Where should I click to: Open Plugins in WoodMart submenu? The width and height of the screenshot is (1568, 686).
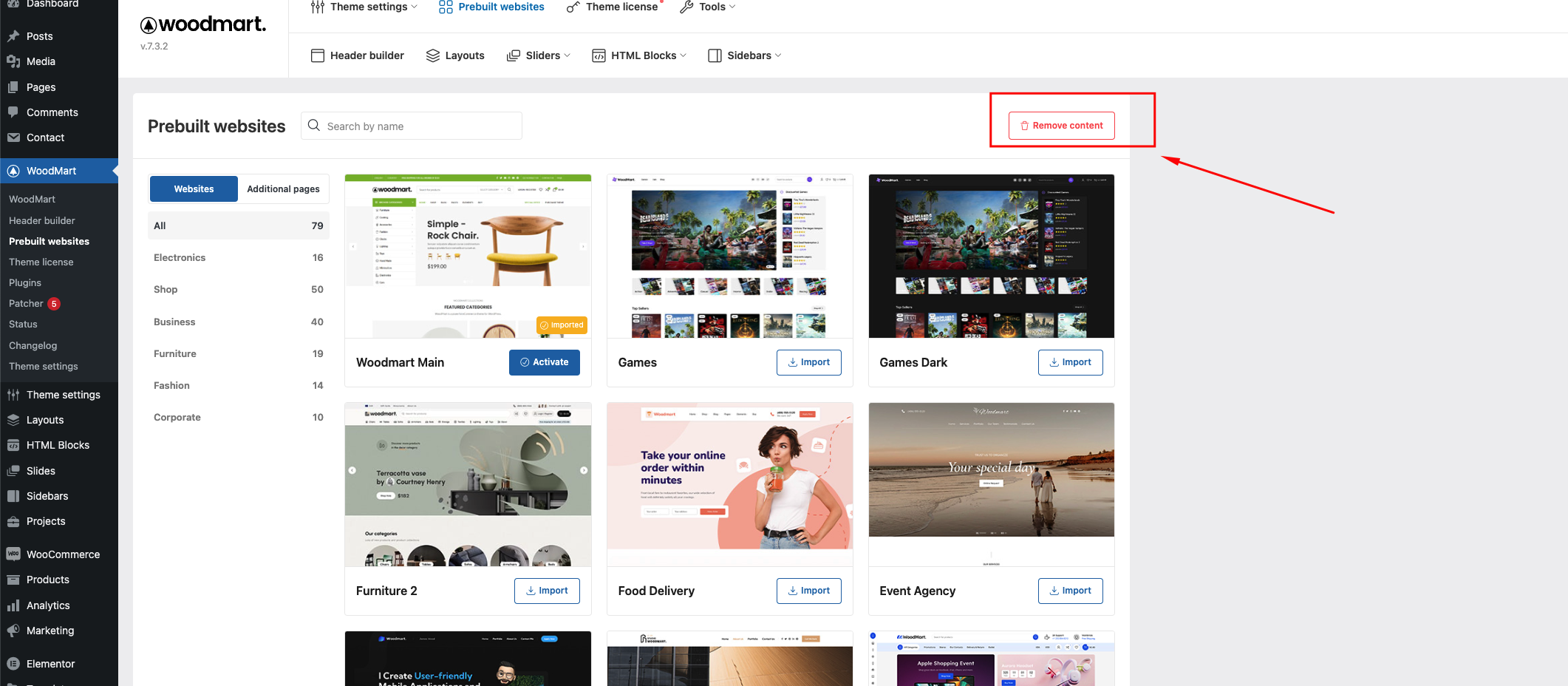[25, 282]
